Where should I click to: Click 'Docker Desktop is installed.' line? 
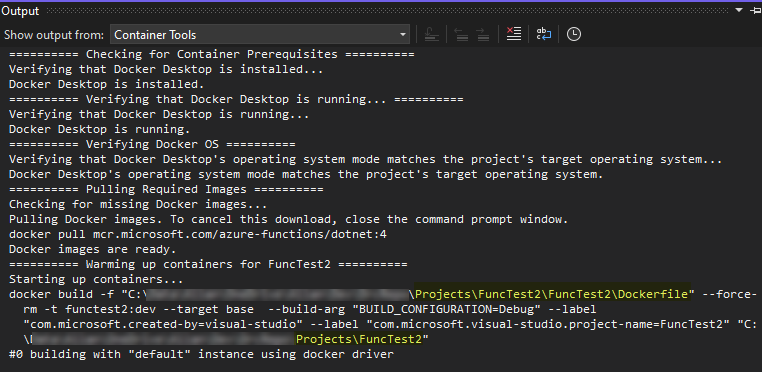(107, 84)
